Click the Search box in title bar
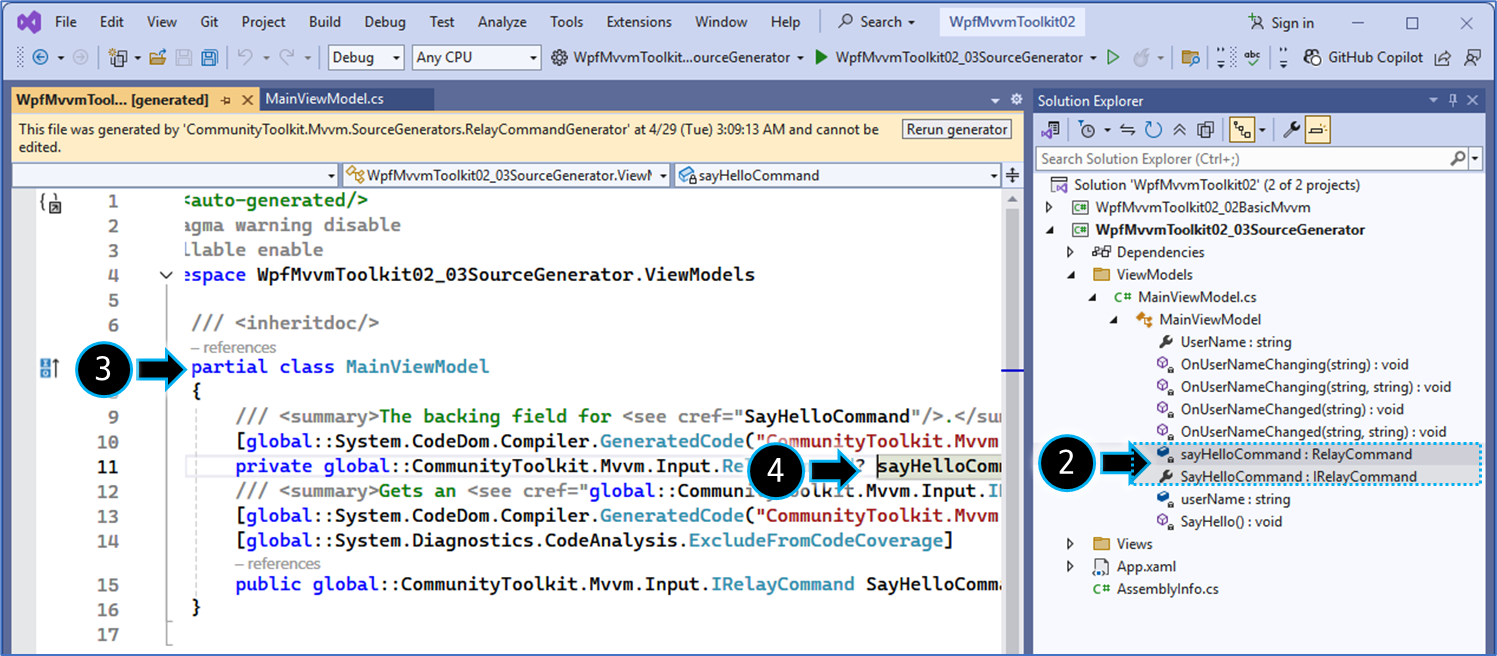Screen dimensions: 1497x656 click(x=878, y=22)
